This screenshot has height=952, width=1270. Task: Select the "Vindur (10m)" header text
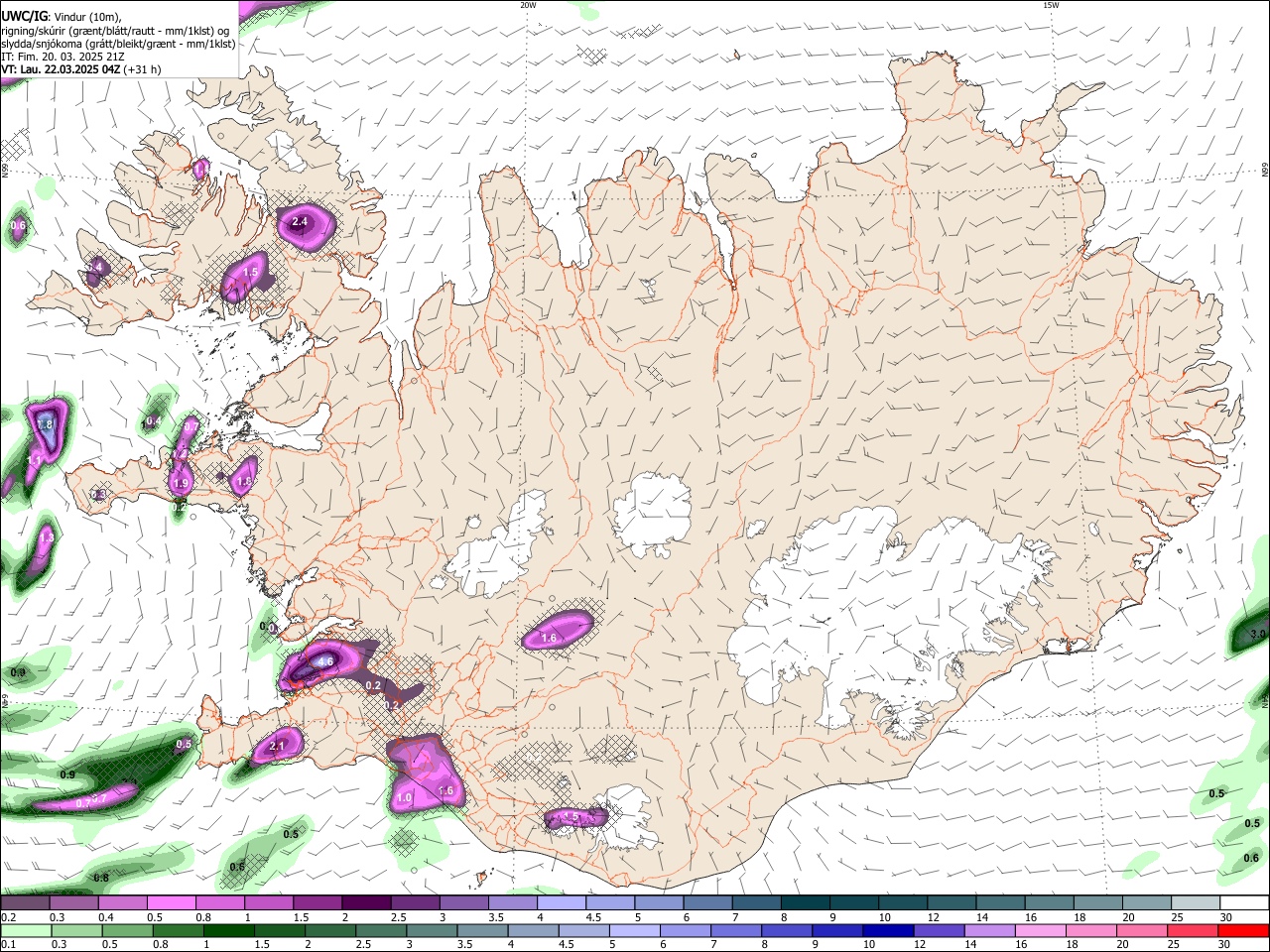(87, 17)
